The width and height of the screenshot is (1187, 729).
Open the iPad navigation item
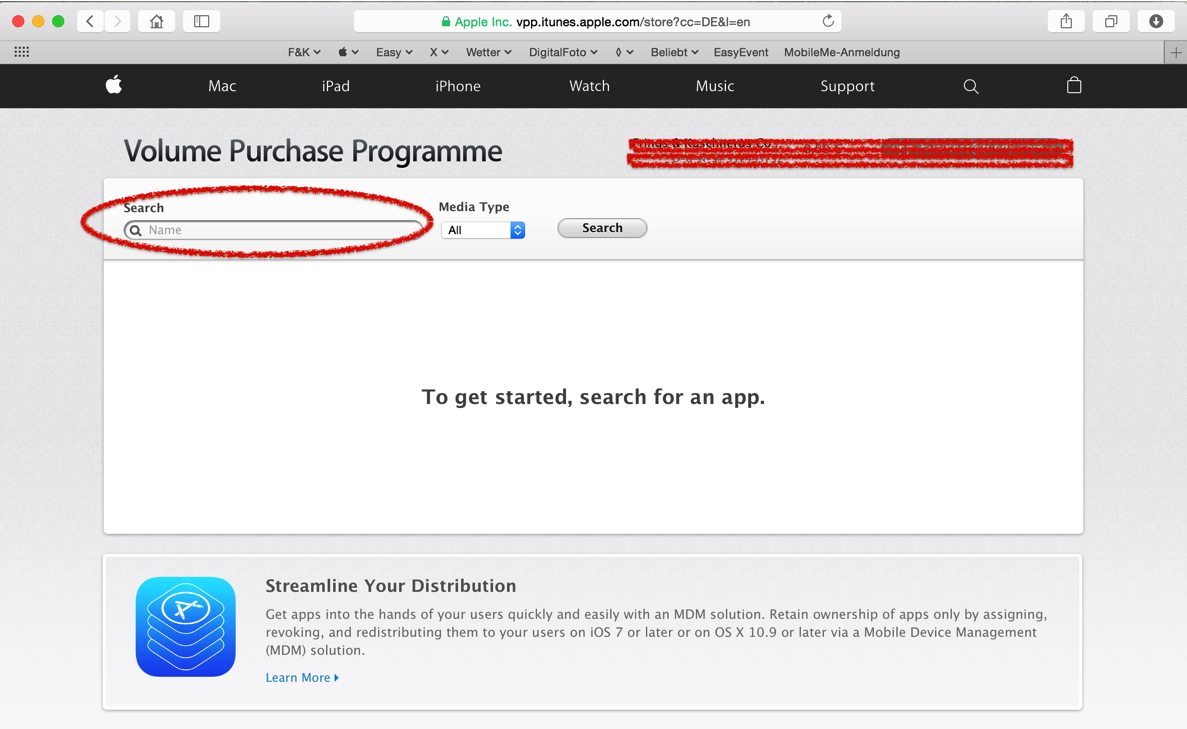[335, 86]
